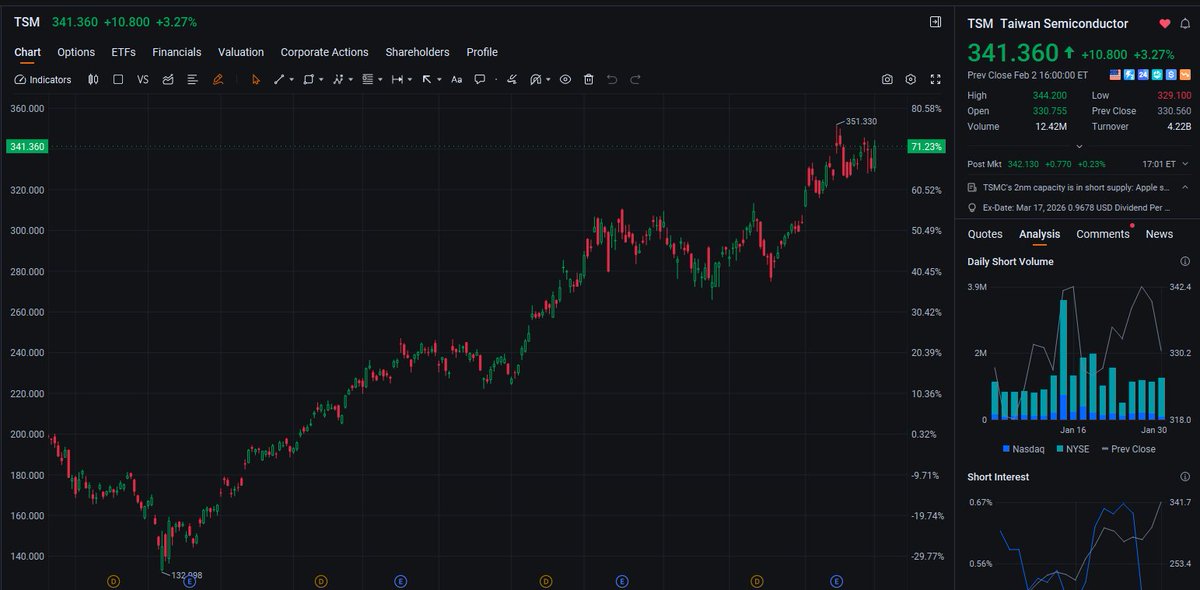Click the redo arrow in drawing toolbar
Screen dimensions: 1200x590
635,79
